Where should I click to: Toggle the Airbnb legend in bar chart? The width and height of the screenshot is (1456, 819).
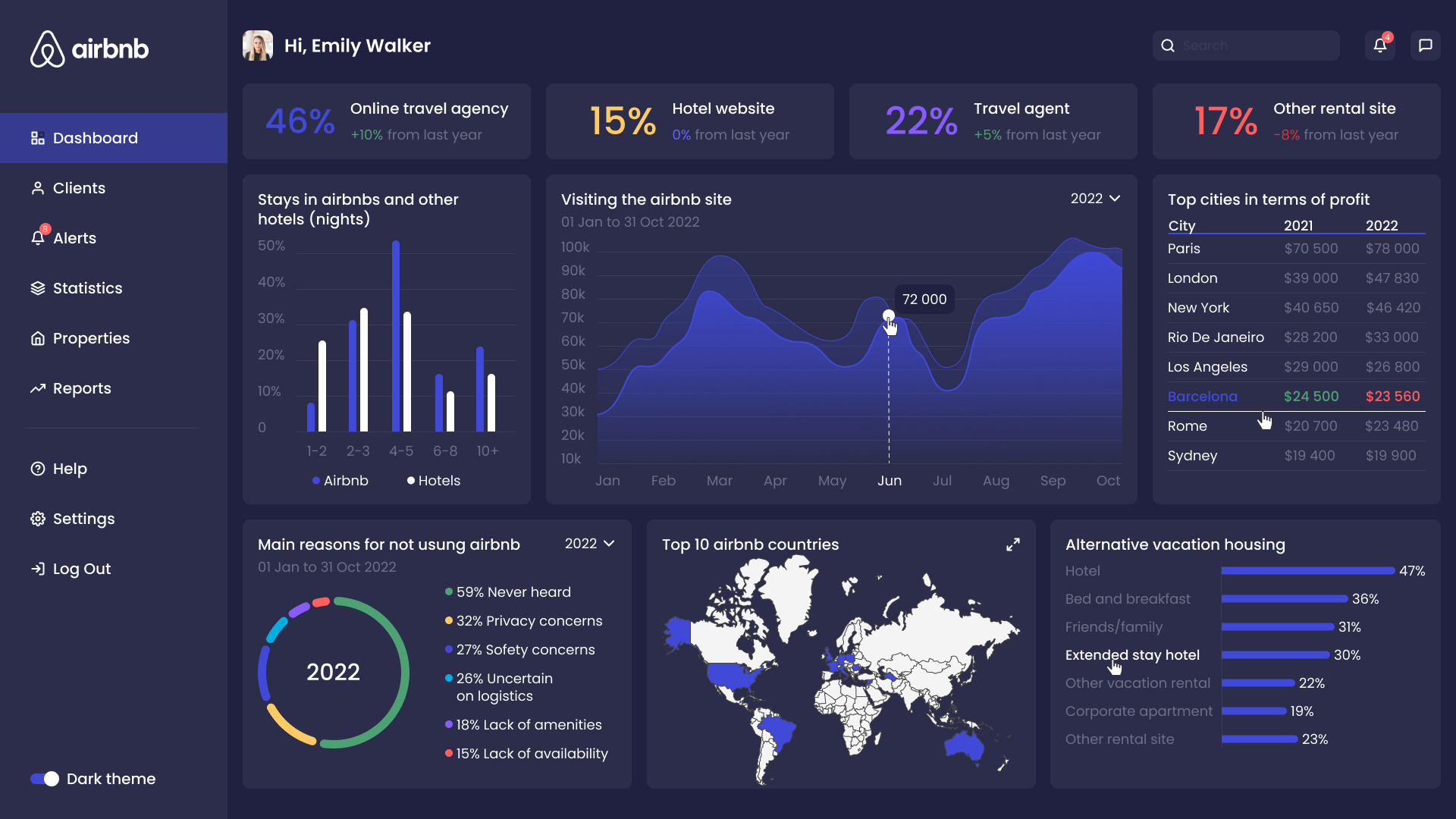click(340, 481)
